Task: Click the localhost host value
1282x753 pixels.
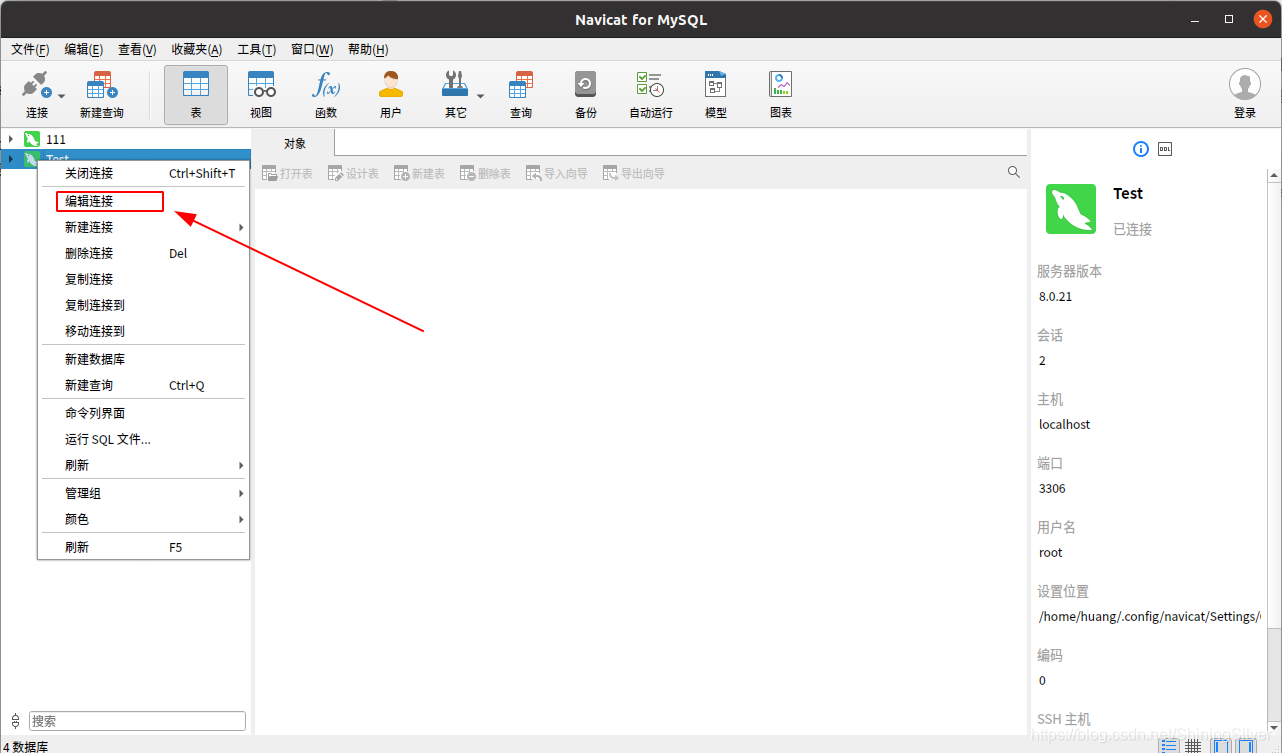Action: pyautogui.click(x=1065, y=424)
